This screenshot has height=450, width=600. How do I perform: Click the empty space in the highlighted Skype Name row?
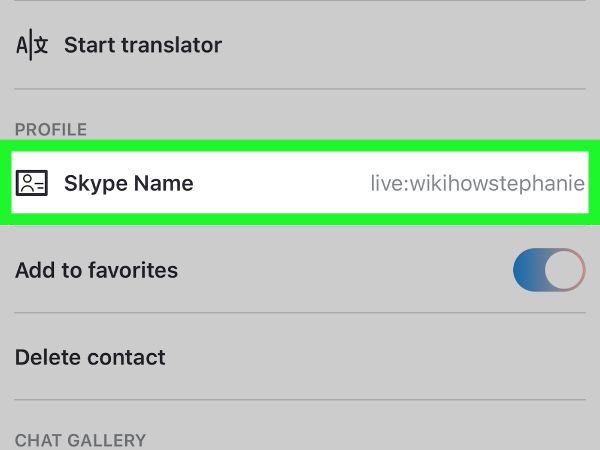(x=281, y=183)
